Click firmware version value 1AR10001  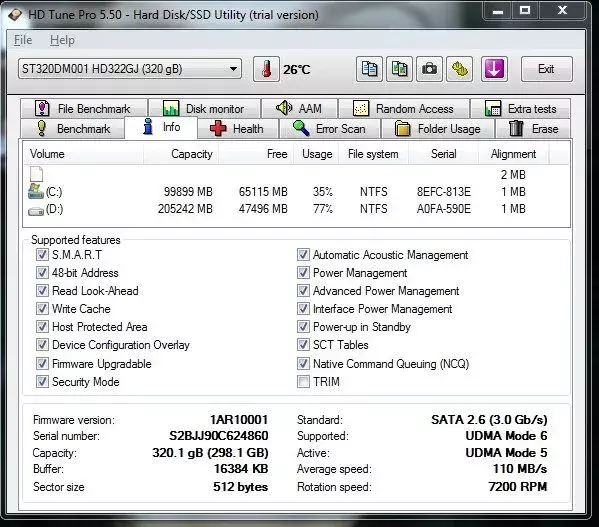(x=239, y=420)
